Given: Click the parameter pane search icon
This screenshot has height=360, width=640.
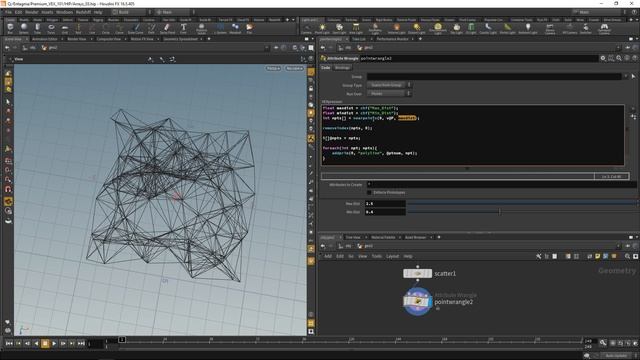Looking at the screenshot, I should 619,58.
